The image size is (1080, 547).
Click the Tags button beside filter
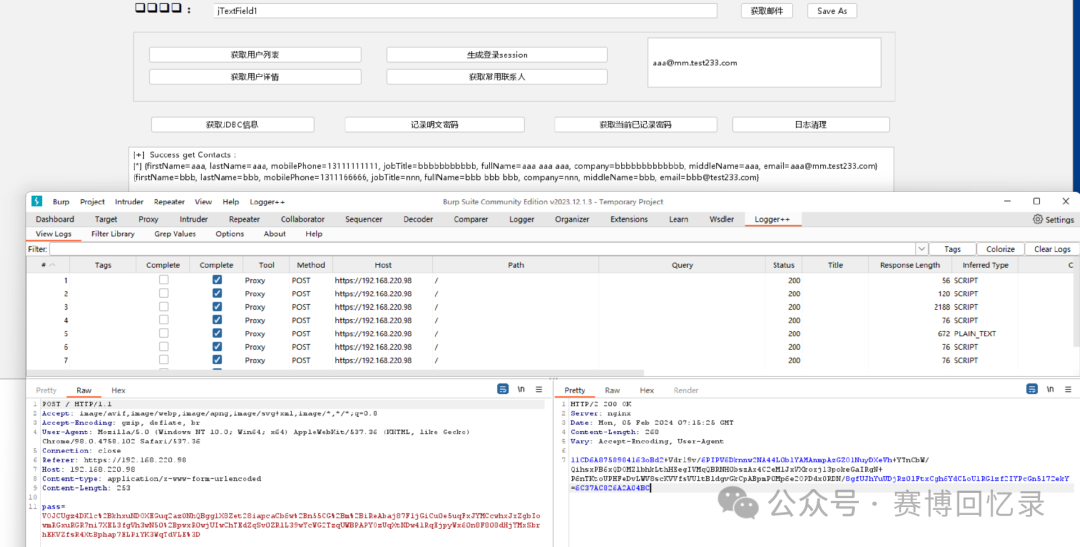953,249
